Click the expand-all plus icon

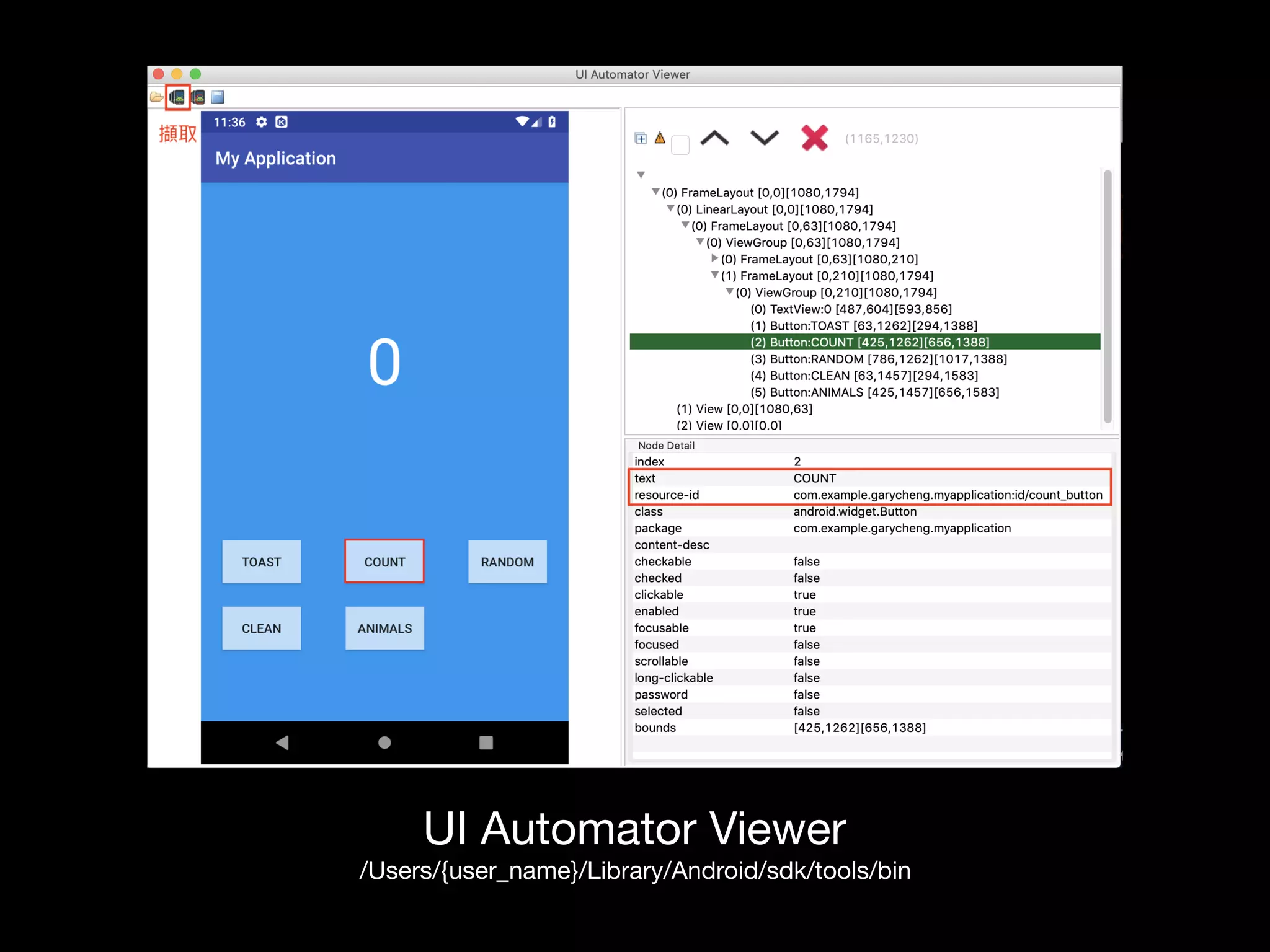641,138
